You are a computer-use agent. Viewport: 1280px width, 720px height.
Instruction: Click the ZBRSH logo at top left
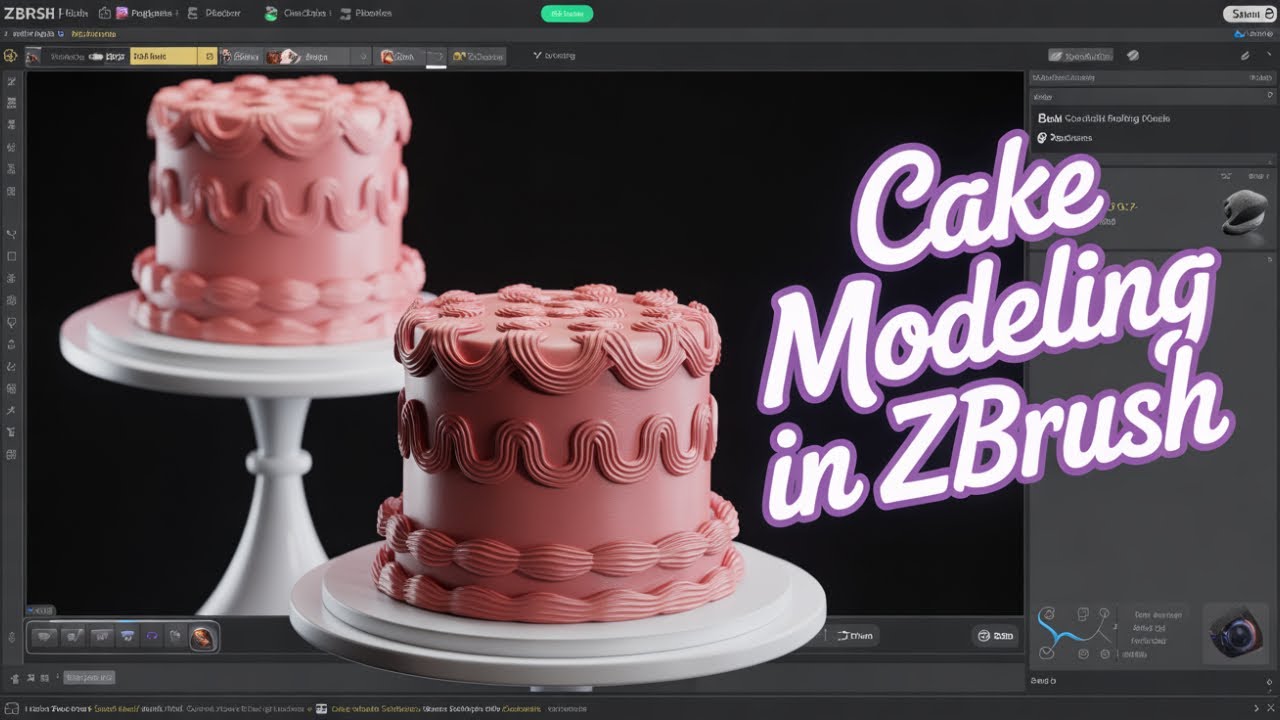click(27, 13)
